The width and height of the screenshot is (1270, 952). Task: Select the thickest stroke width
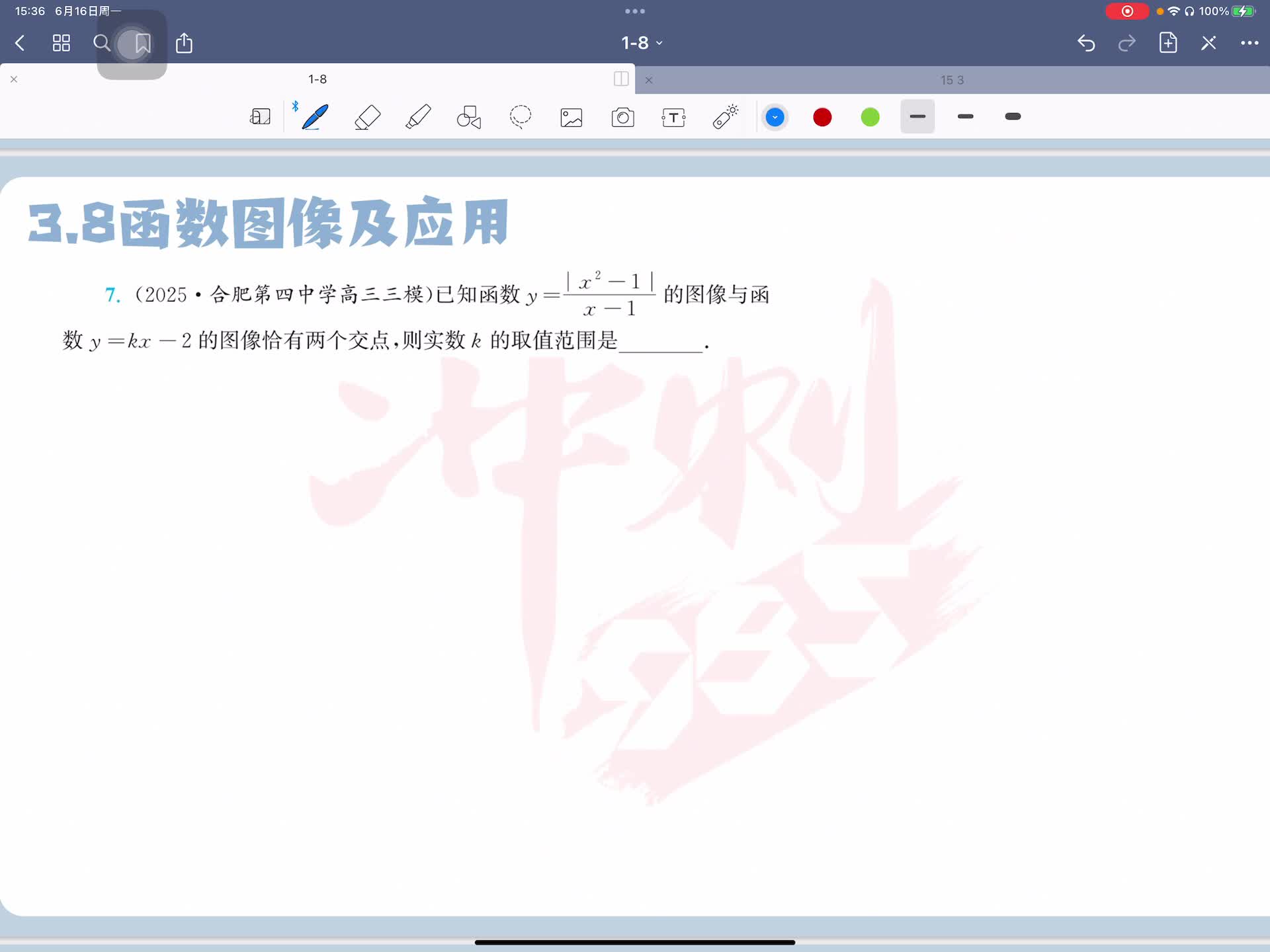coord(1013,117)
